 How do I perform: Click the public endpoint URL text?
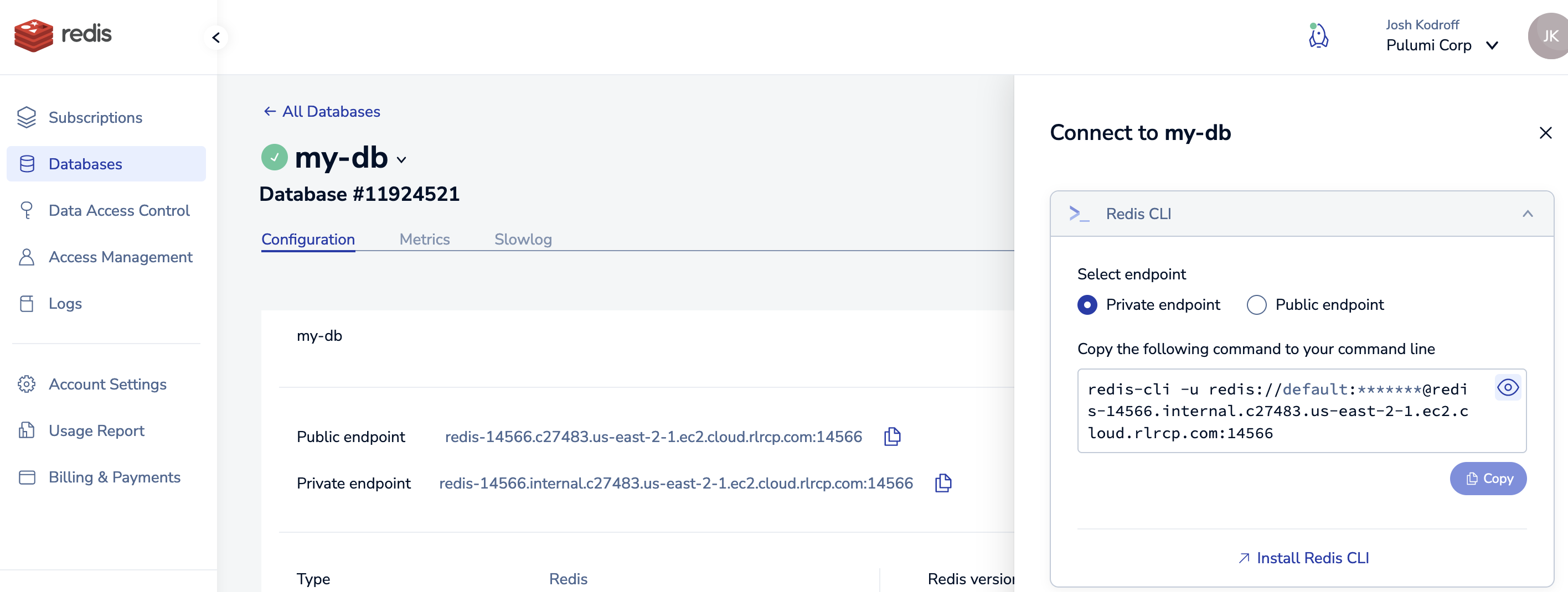click(x=653, y=437)
